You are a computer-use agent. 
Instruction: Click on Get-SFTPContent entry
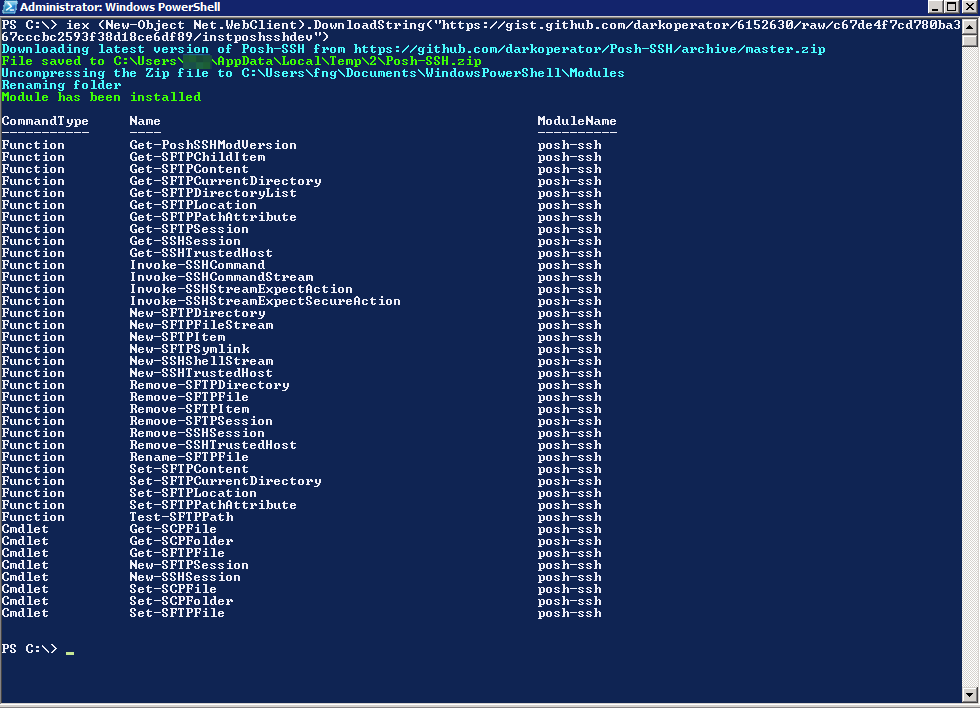click(x=189, y=169)
